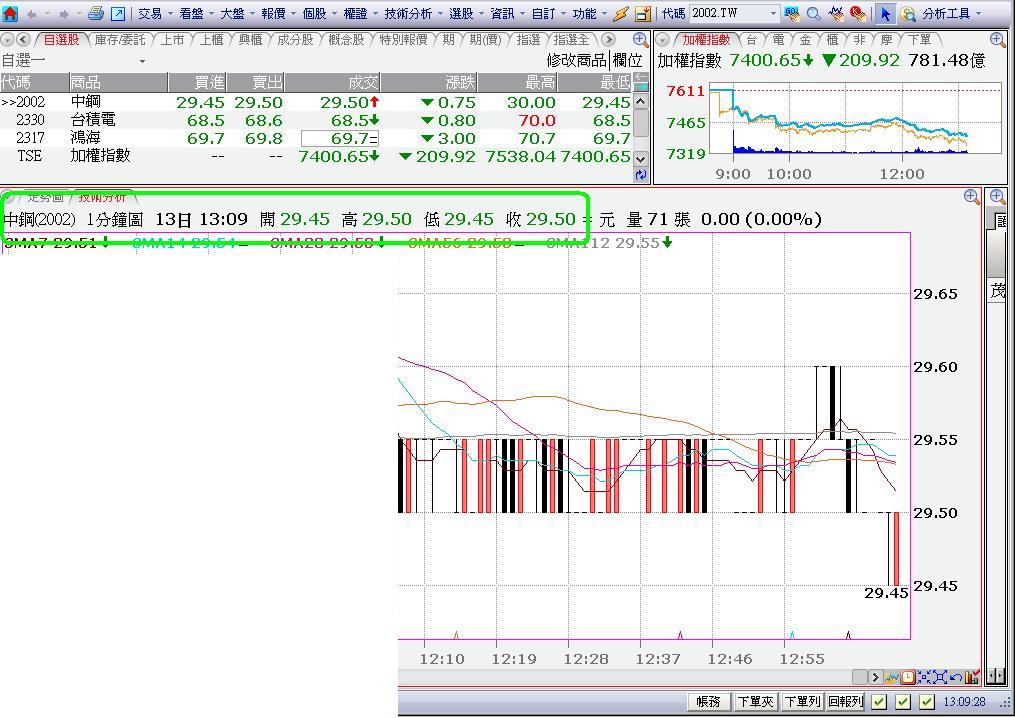Click the magnifier icon left of 分析工具
1015x718 pixels.
click(x=908, y=14)
